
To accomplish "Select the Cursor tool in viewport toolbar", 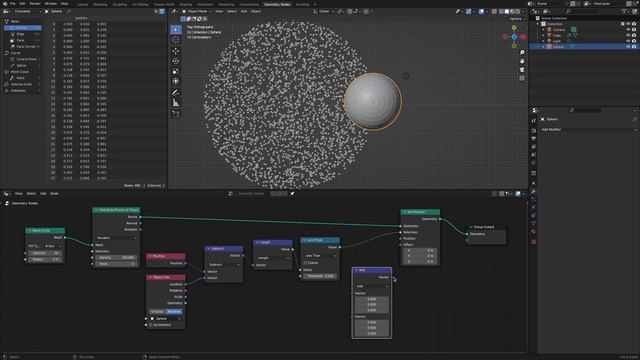I will coord(176,40).
